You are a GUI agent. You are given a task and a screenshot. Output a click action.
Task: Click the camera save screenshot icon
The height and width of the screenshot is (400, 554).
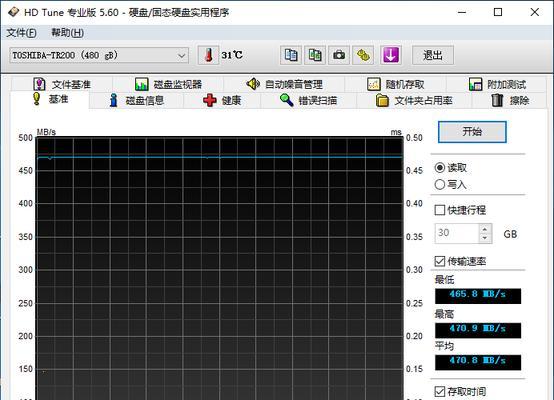pos(339,55)
